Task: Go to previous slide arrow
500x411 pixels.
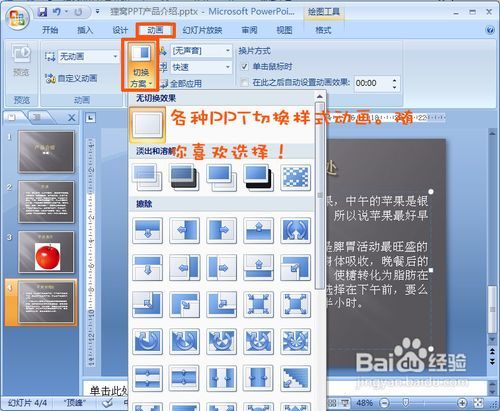Action: (x=493, y=351)
